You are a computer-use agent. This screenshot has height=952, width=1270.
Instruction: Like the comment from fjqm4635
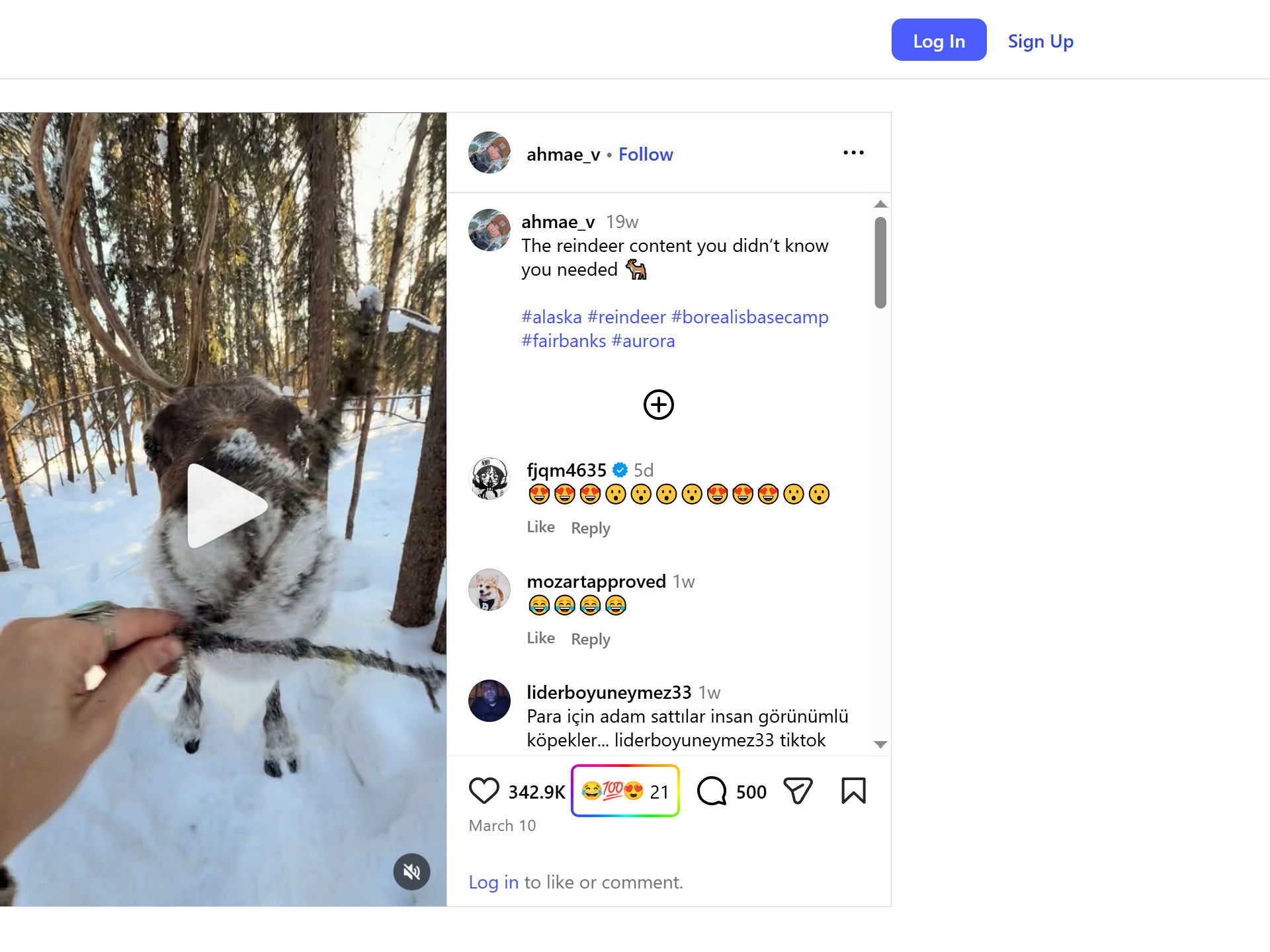coord(540,527)
